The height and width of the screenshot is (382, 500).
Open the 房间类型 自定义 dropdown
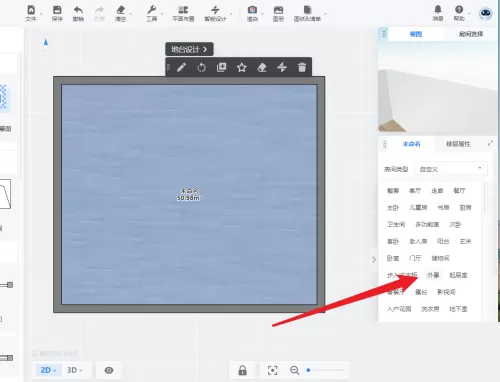(451, 169)
